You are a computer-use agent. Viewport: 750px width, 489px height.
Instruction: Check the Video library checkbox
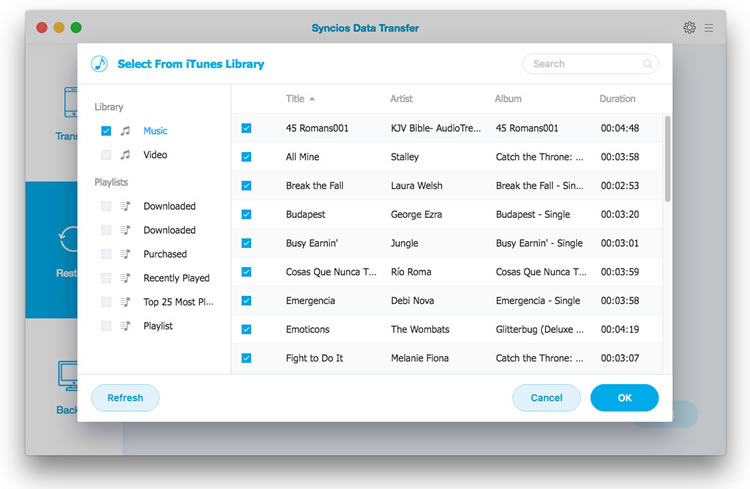pyautogui.click(x=106, y=155)
